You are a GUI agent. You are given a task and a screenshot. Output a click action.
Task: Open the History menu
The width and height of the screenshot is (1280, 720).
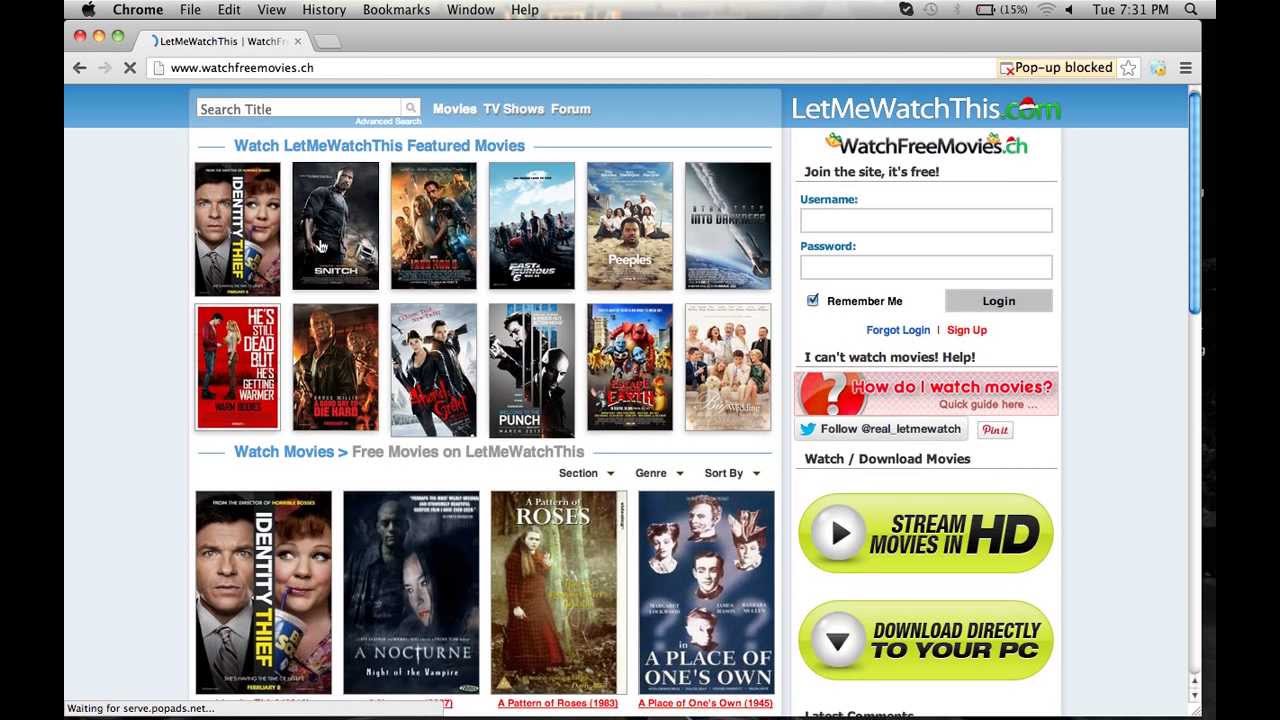(324, 9)
